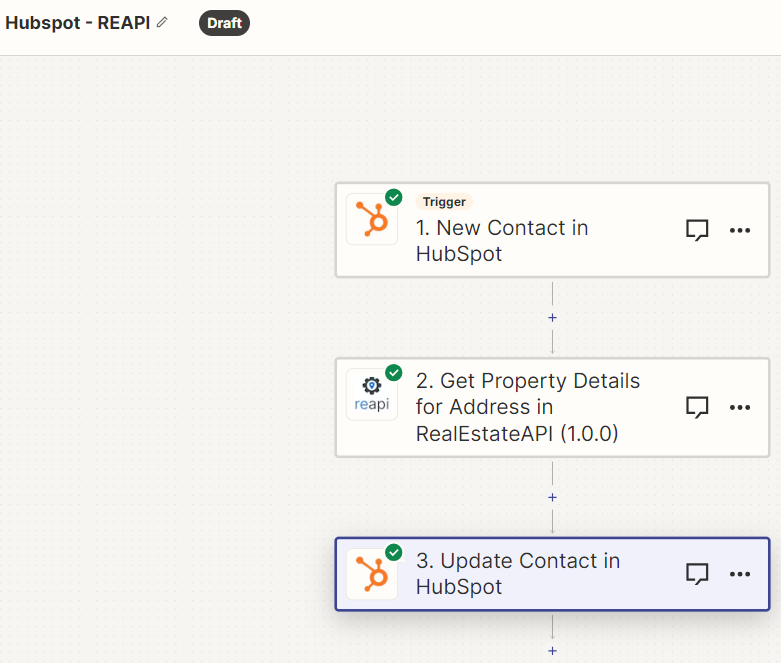Open comment icon on Get Property Details step
Image resolution: width=781 pixels, height=663 pixels.
[697, 407]
